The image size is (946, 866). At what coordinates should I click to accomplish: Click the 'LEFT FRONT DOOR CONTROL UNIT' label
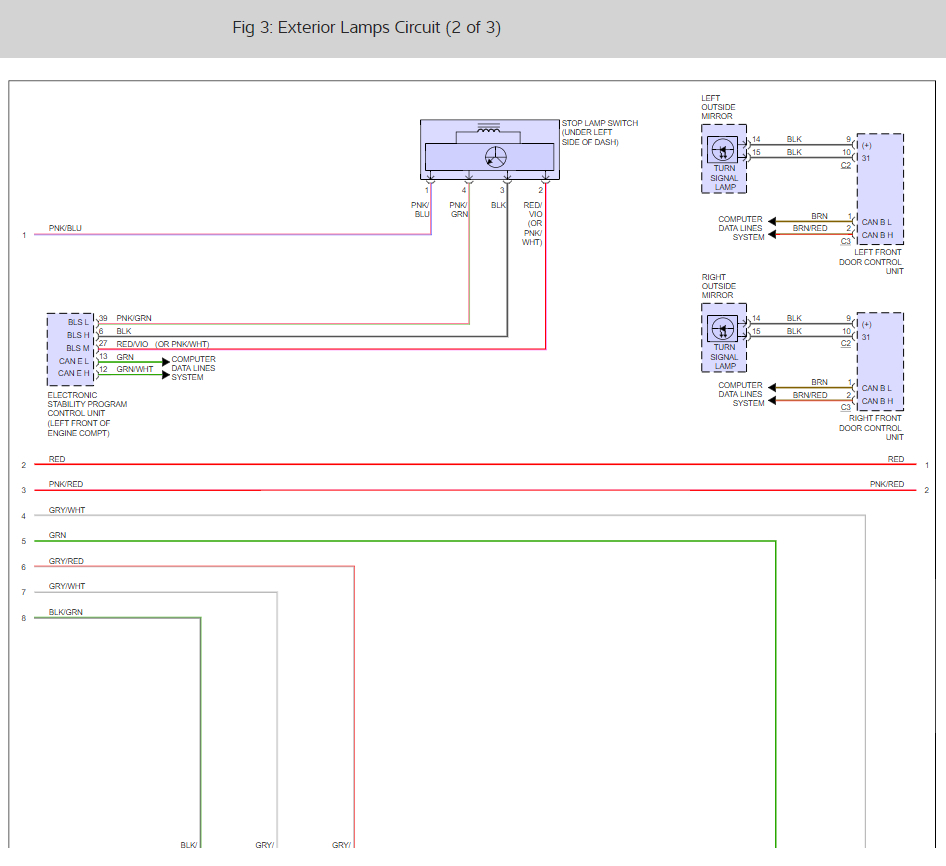[x=871, y=262]
